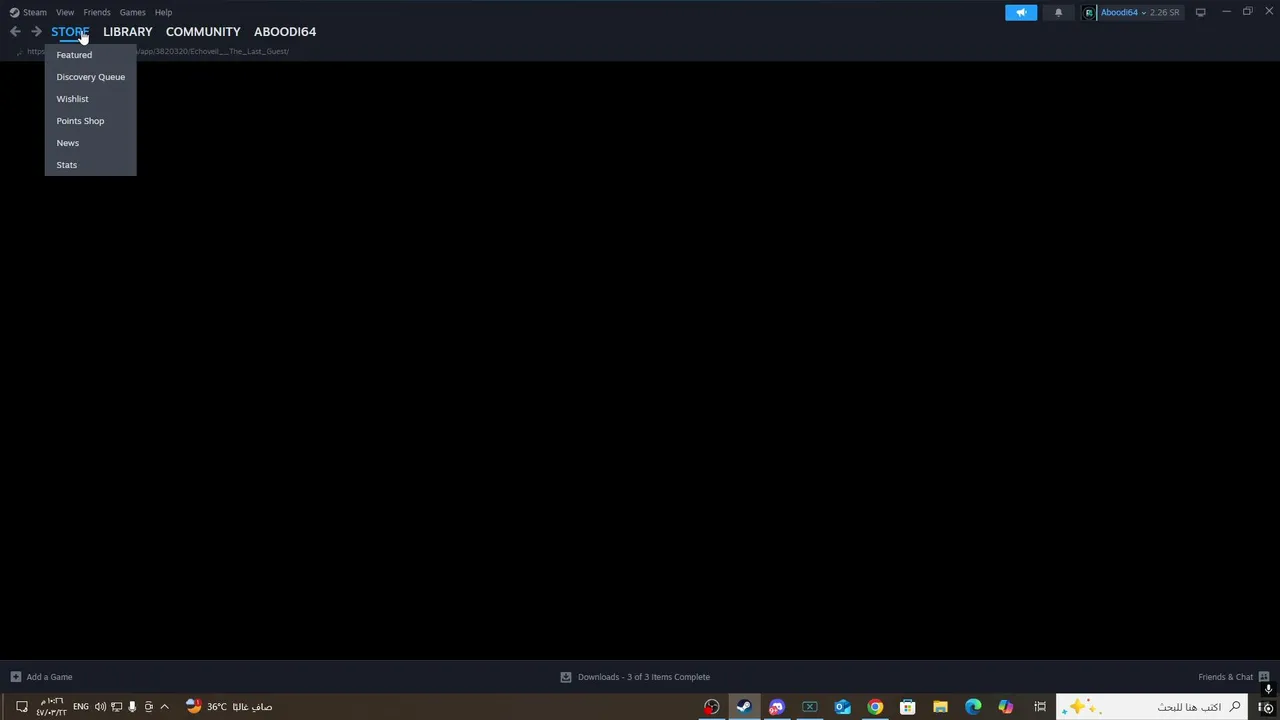Open Microsoft Edge from taskbar
Viewport: 1280px width, 720px height.
(x=973, y=707)
